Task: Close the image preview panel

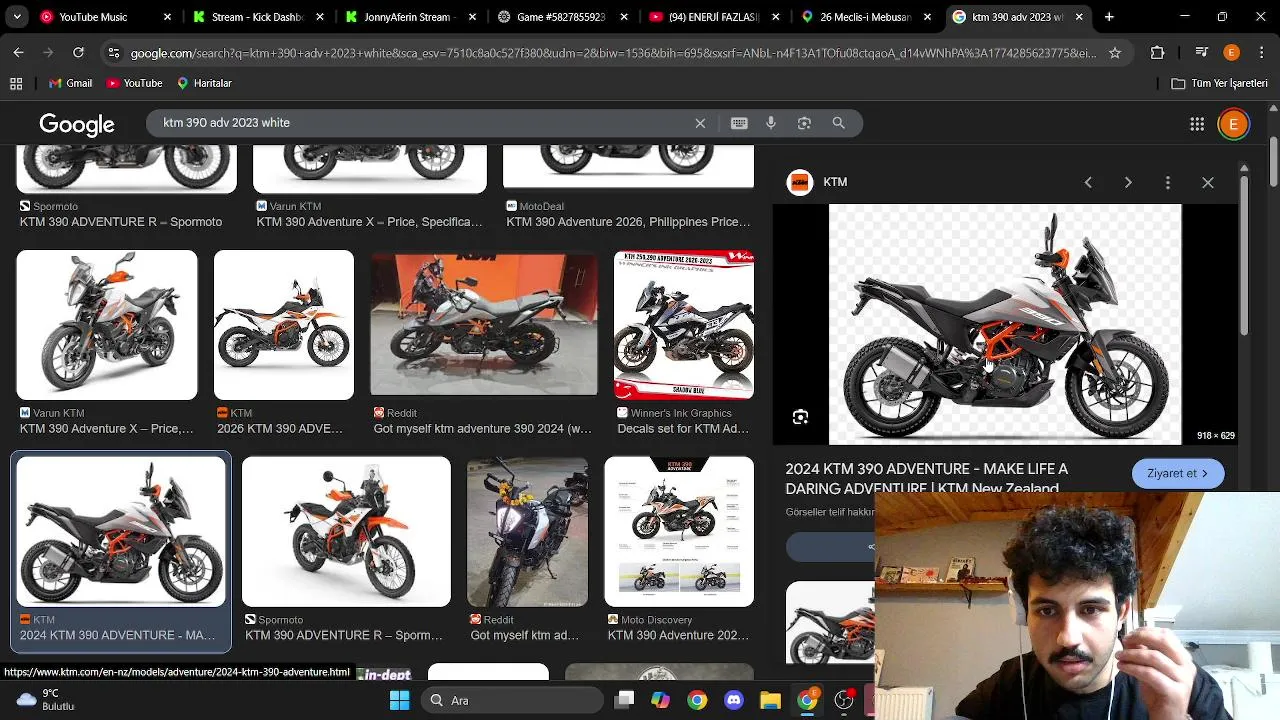Action: 1208,183
